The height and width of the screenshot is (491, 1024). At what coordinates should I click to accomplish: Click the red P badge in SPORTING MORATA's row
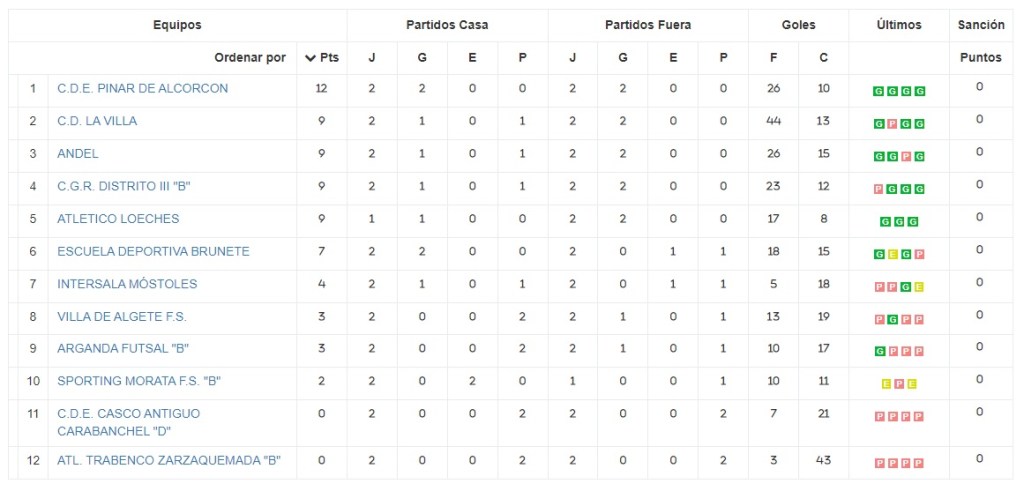pos(899,384)
